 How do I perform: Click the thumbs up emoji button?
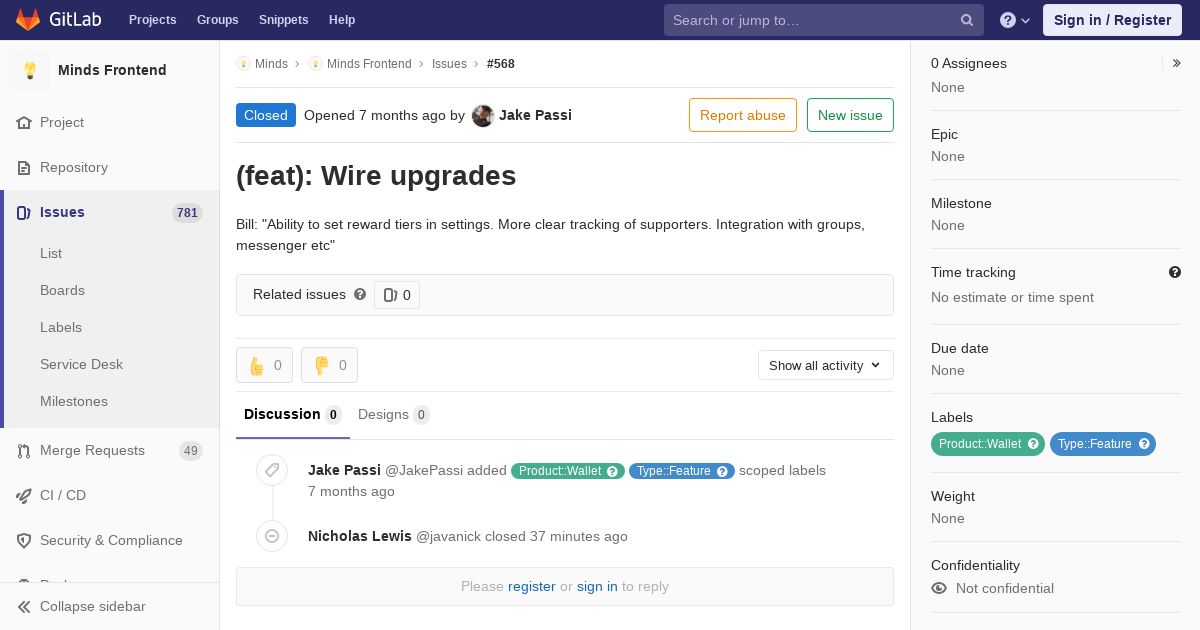click(x=264, y=365)
